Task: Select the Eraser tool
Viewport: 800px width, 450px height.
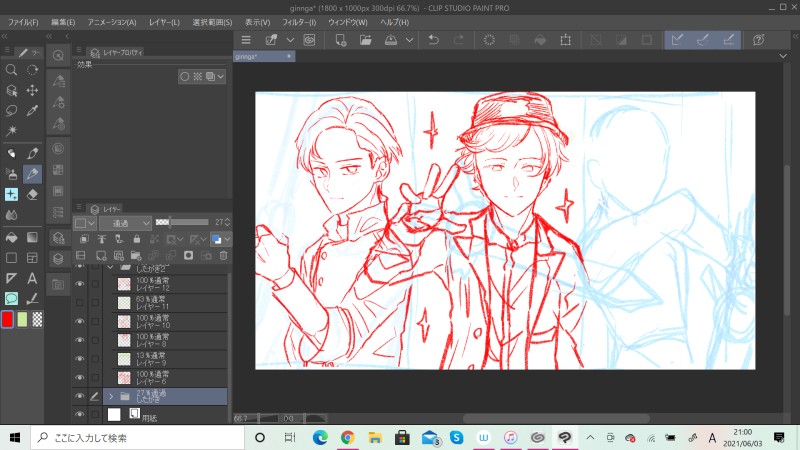Action: [x=32, y=194]
